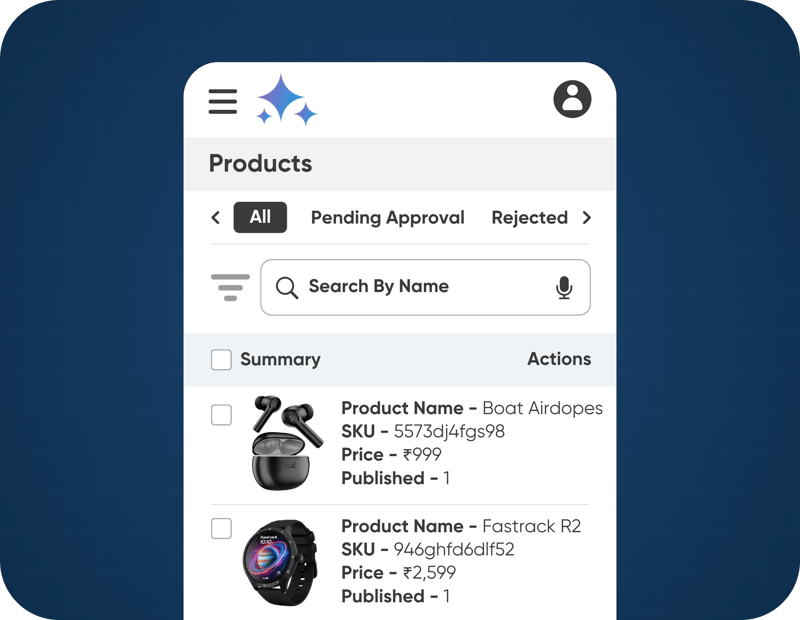
Task: Focus the Search By Name field
Action: click(x=426, y=287)
